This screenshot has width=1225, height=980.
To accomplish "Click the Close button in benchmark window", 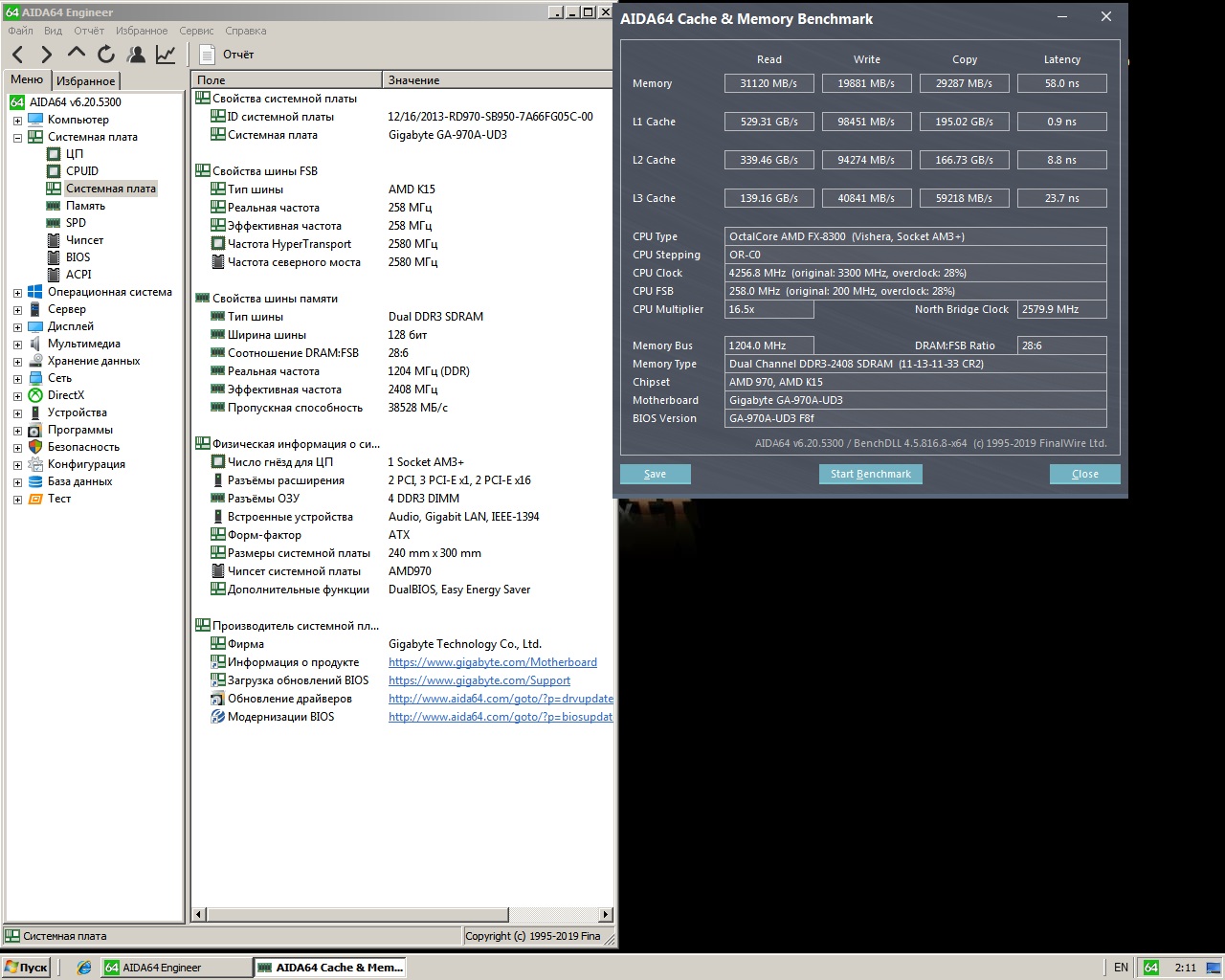I will [1085, 474].
